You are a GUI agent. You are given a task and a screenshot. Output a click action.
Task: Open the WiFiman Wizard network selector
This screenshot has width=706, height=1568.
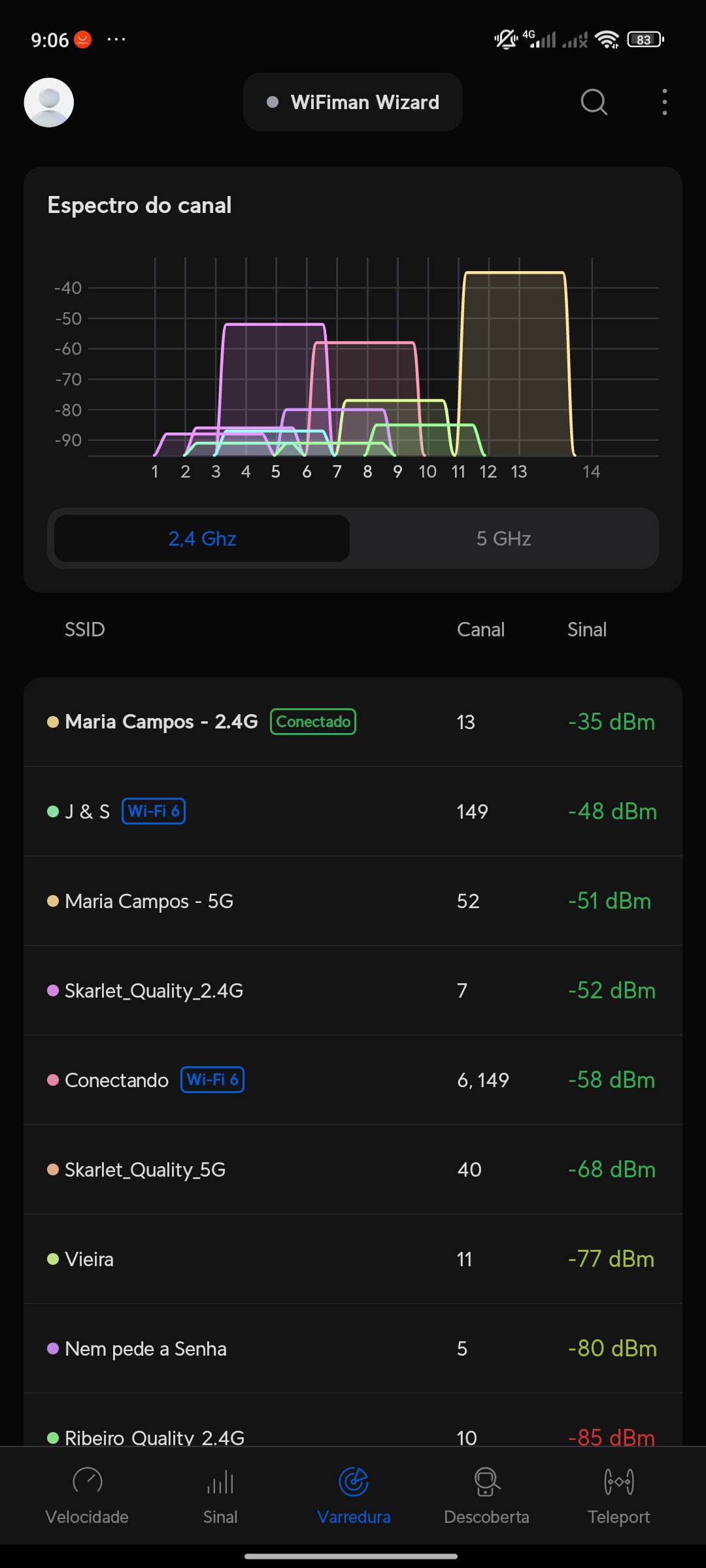[x=353, y=103]
